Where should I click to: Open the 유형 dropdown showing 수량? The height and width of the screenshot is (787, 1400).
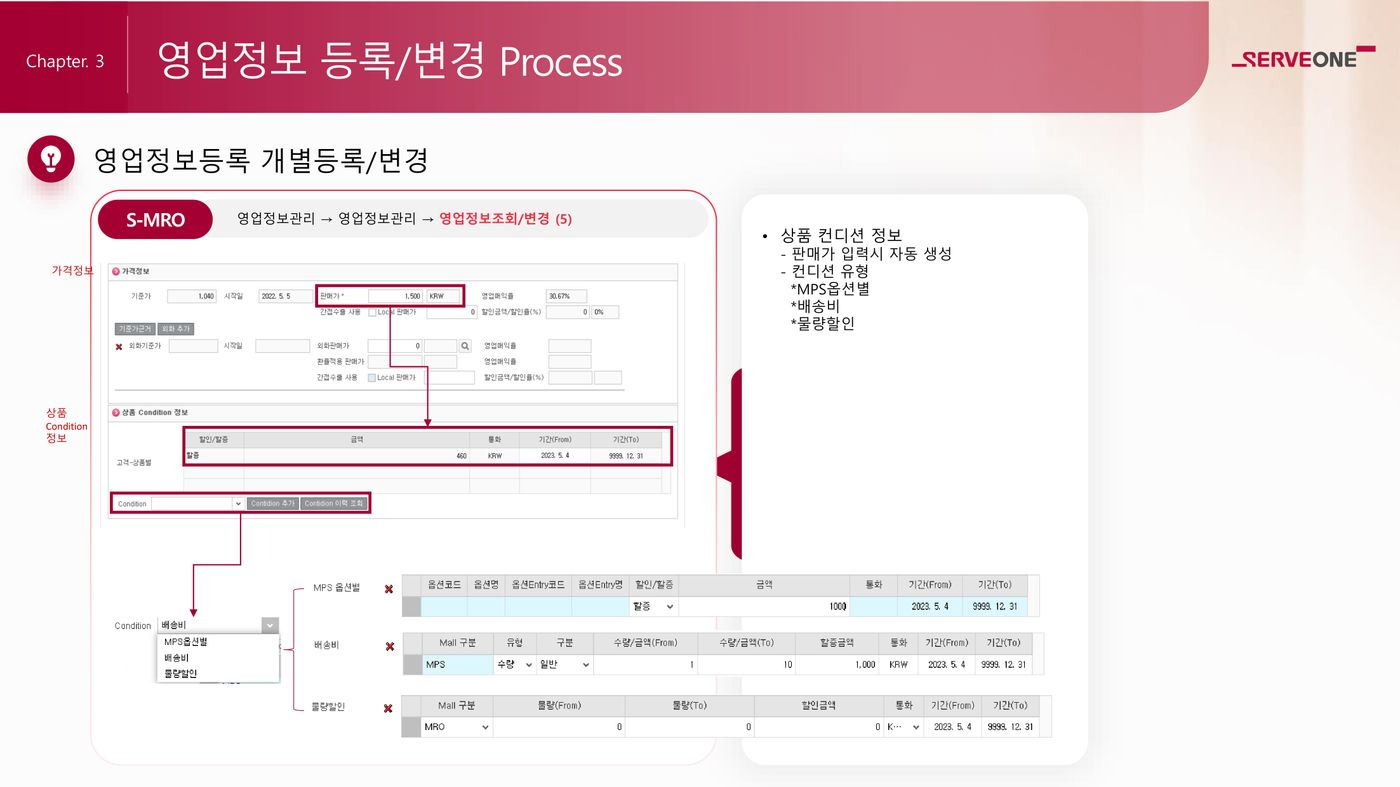pyautogui.click(x=514, y=665)
